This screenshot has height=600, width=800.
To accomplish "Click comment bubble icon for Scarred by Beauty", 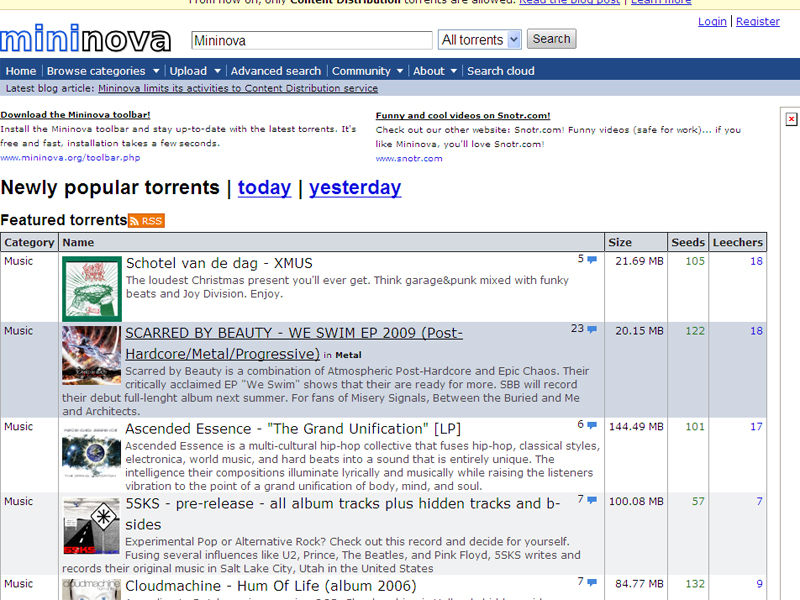I will coord(592,330).
